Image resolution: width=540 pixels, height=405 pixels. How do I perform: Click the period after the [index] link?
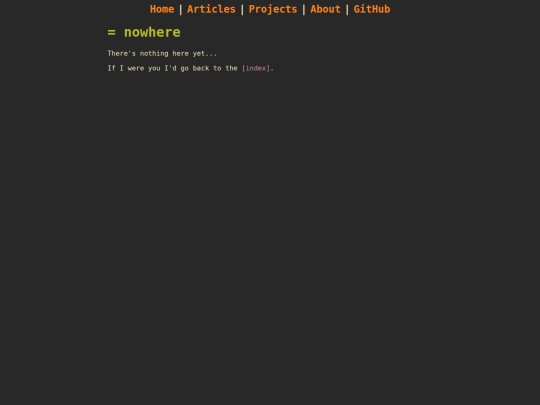[272, 70]
